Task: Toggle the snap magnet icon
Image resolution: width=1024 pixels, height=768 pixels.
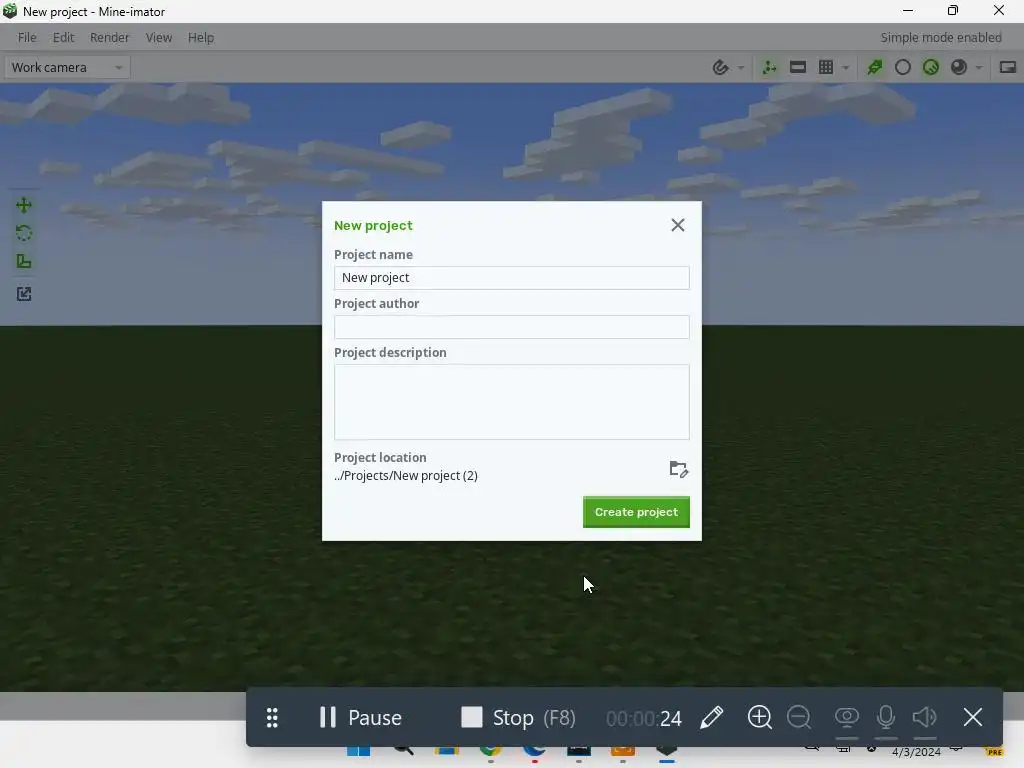Action: click(x=720, y=67)
